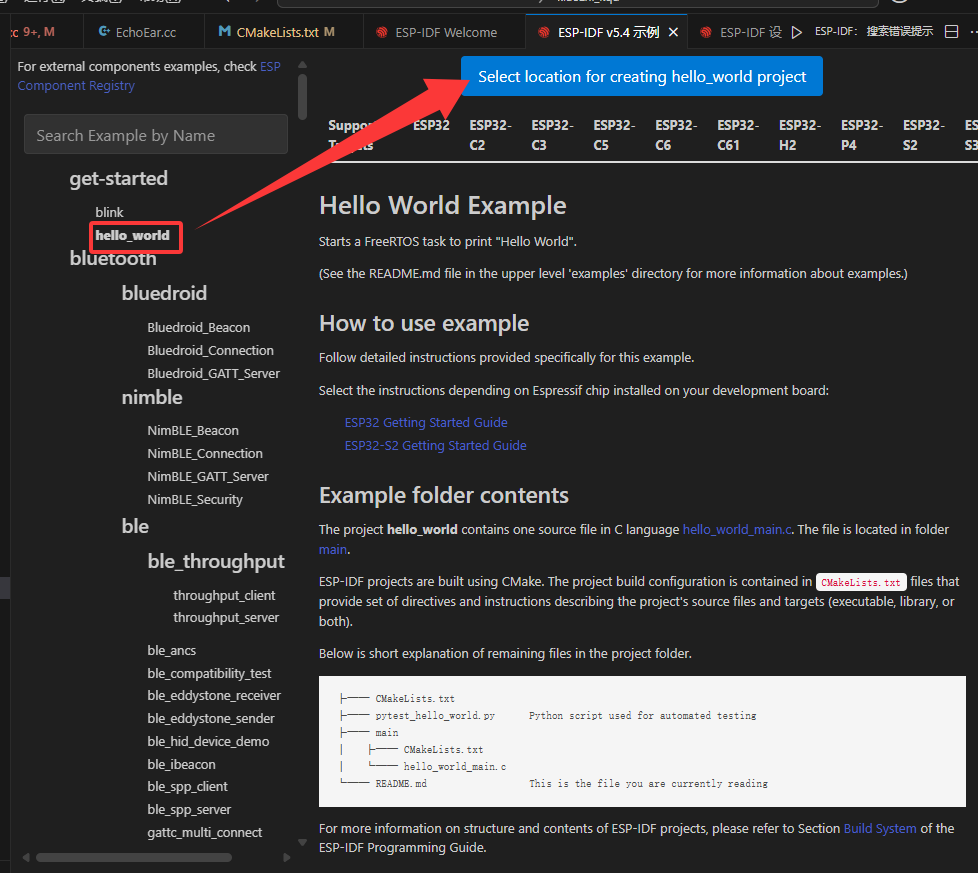Select the blink example in the list

tap(110, 212)
